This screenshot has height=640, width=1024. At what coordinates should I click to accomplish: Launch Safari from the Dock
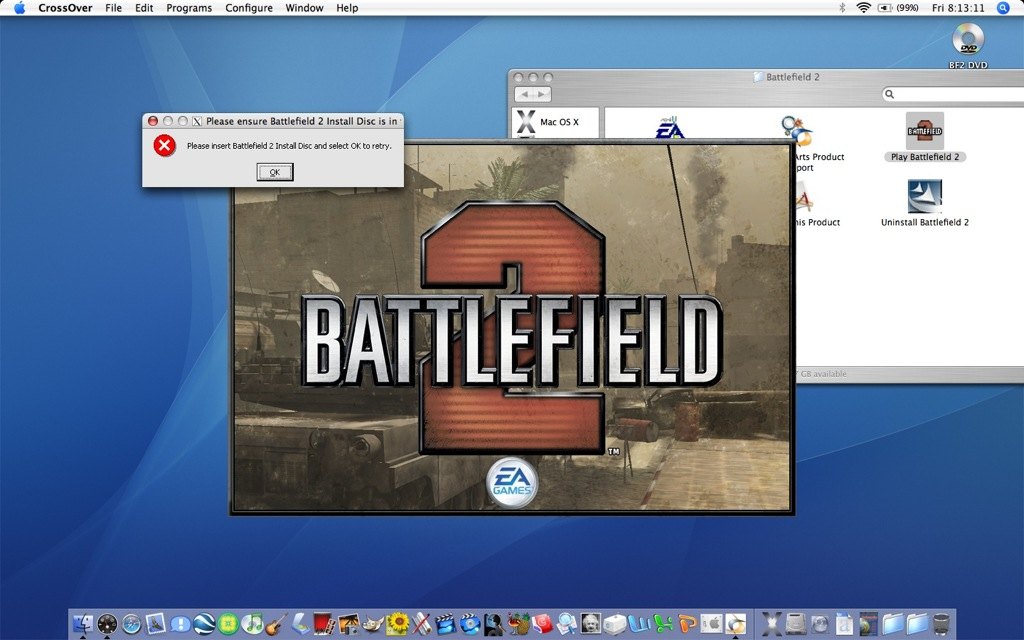point(131,624)
